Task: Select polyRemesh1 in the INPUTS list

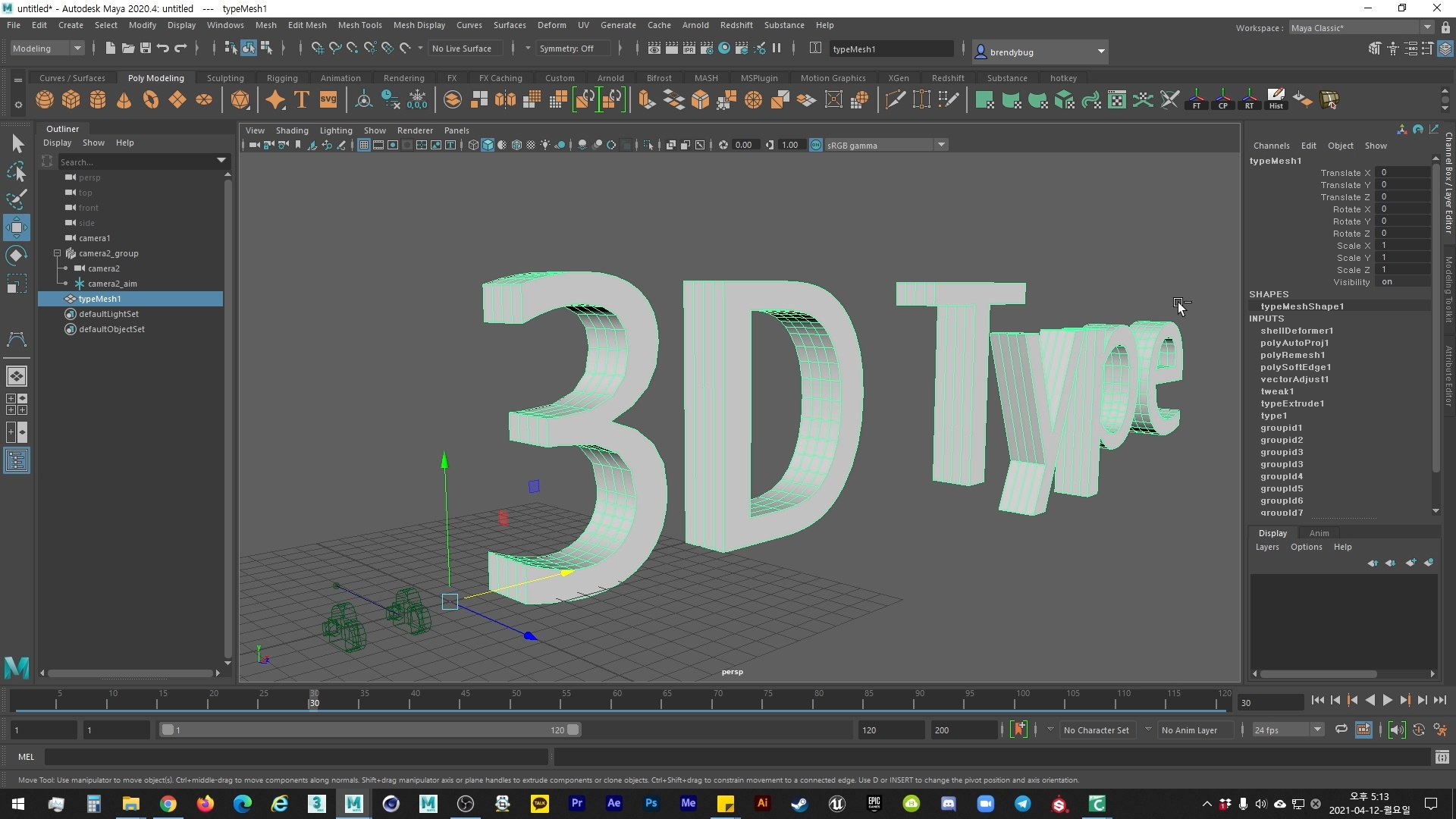Action: (1293, 355)
